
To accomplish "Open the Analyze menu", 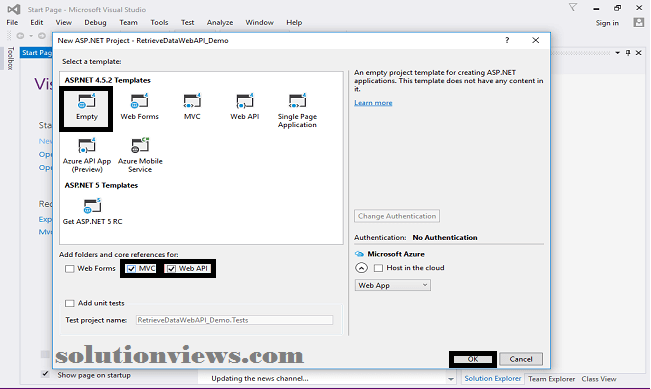I will pyautogui.click(x=220, y=22).
